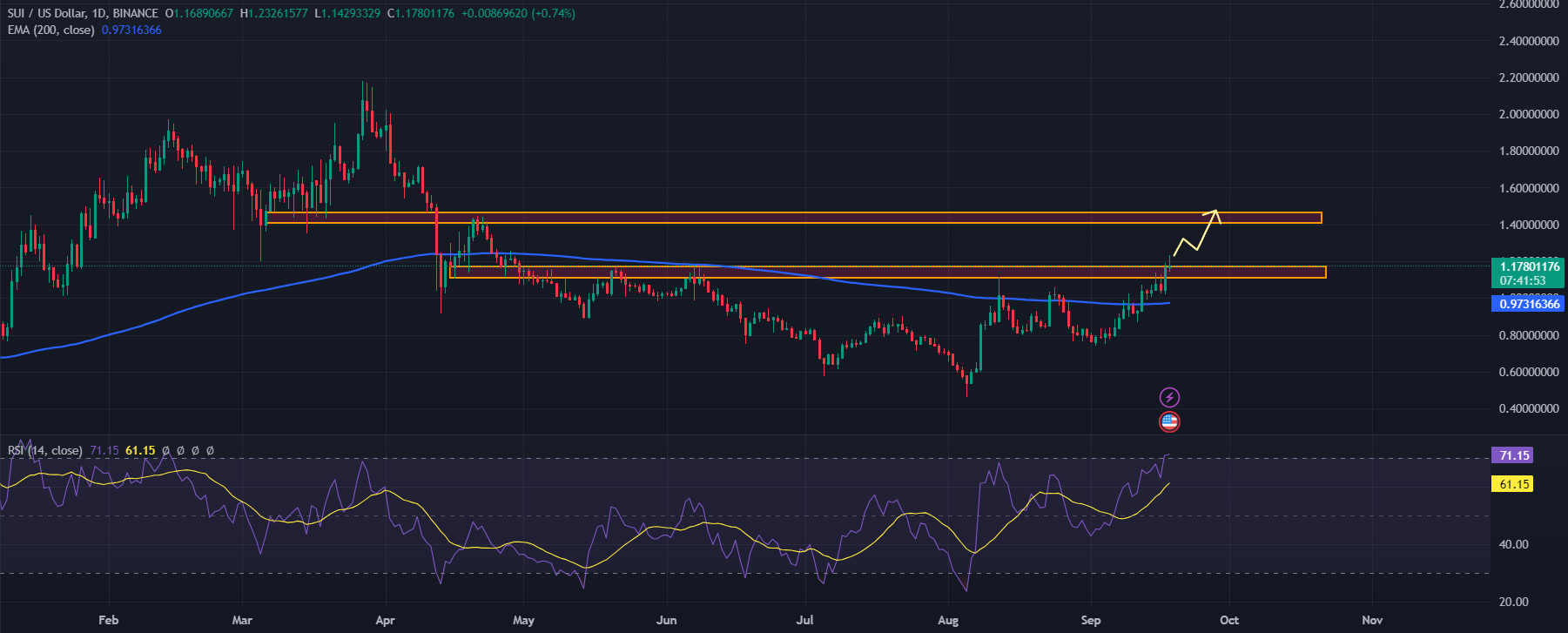Click the Apr label on time axis

click(384, 620)
